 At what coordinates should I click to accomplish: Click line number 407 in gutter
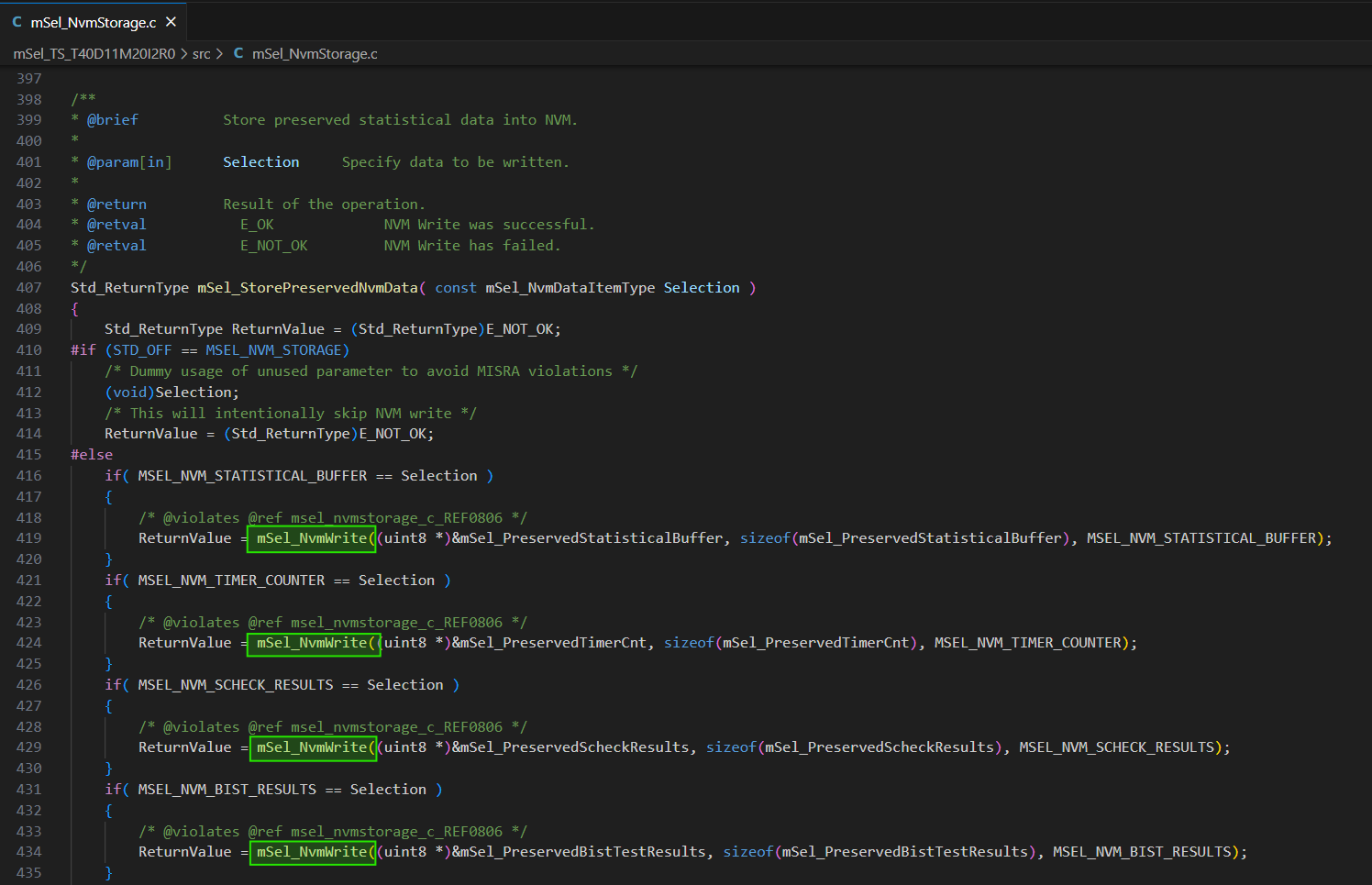pyautogui.click(x=28, y=288)
